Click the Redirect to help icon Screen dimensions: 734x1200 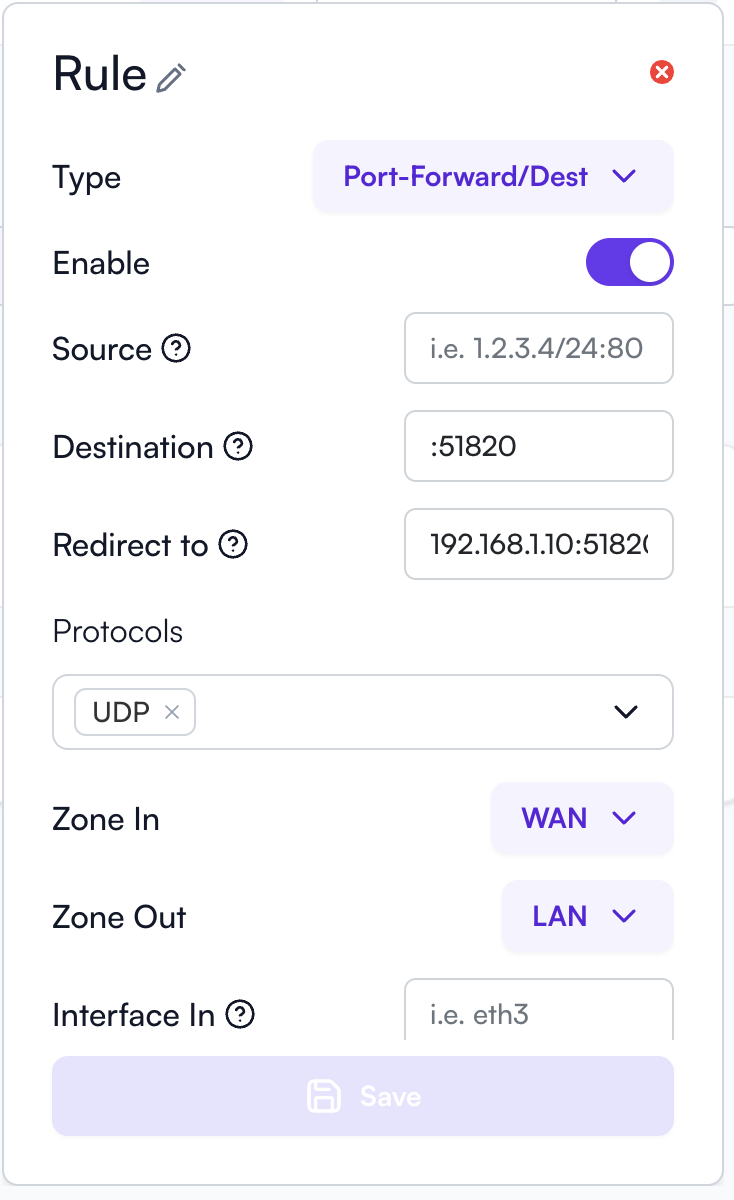[233, 544]
